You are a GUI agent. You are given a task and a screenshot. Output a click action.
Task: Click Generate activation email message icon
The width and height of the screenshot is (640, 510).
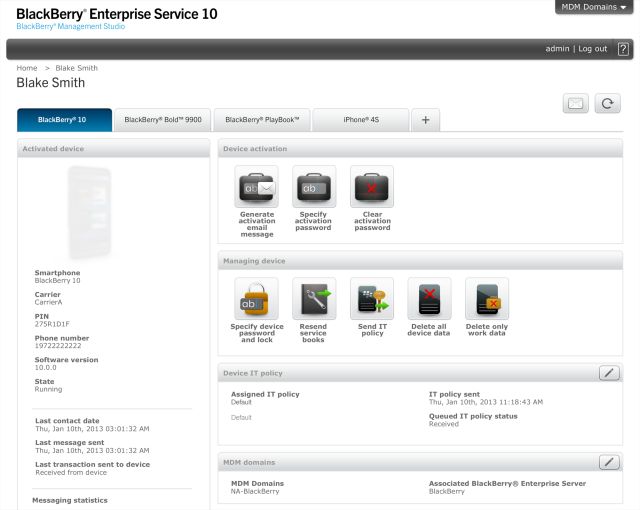tap(256, 187)
